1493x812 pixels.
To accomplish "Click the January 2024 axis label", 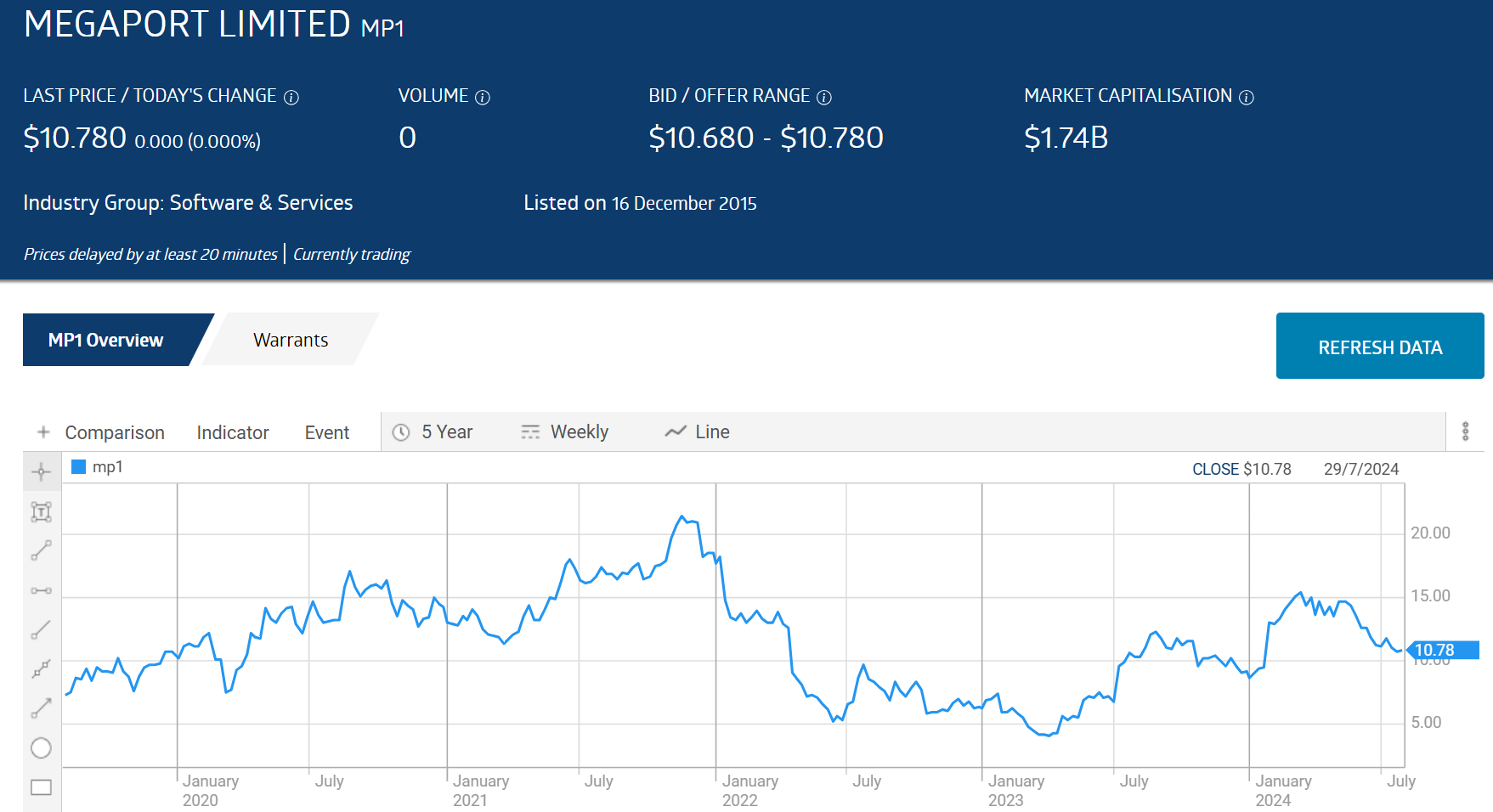I will (1283, 790).
